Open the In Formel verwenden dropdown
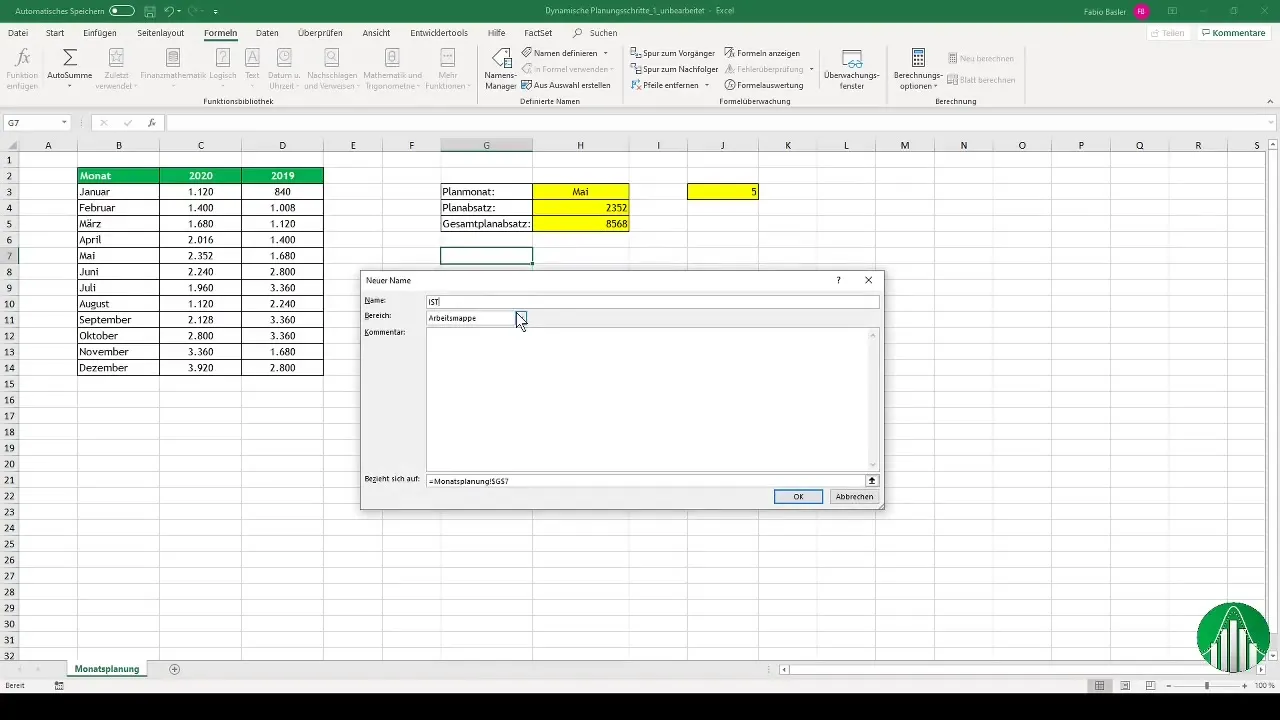Viewport: 1280px width, 720px height. [567, 69]
